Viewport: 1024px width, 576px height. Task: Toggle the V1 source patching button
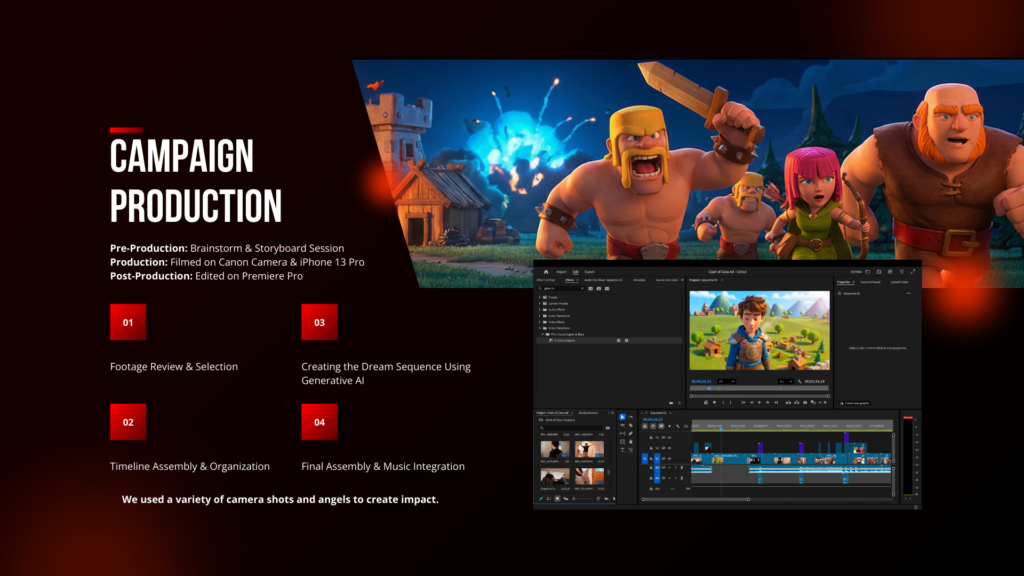coord(646,458)
